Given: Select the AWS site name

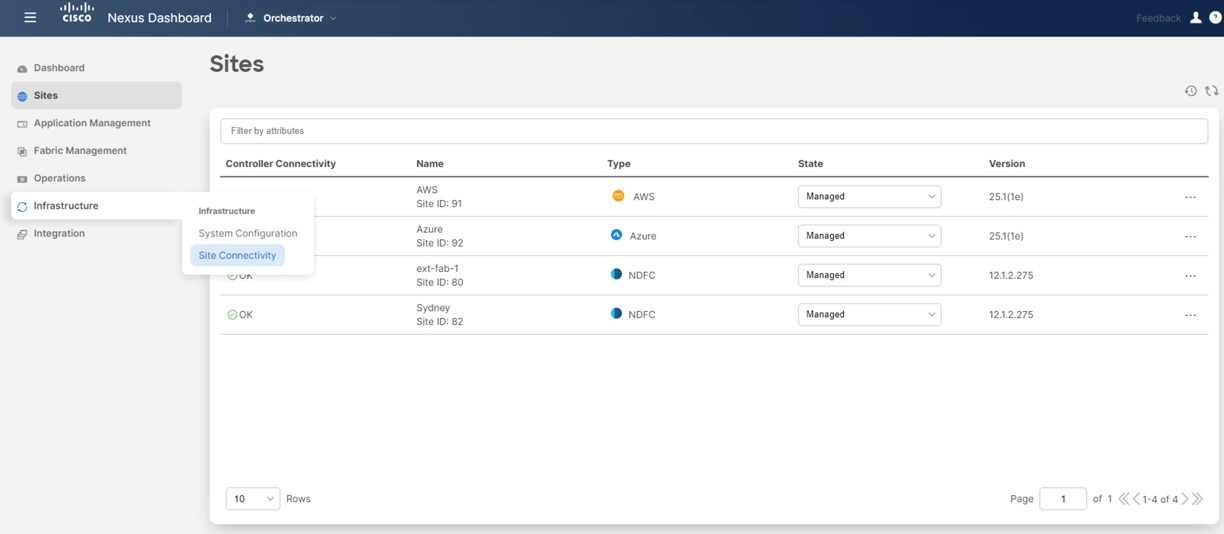Looking at the screenshot, I should click(427, 190).
